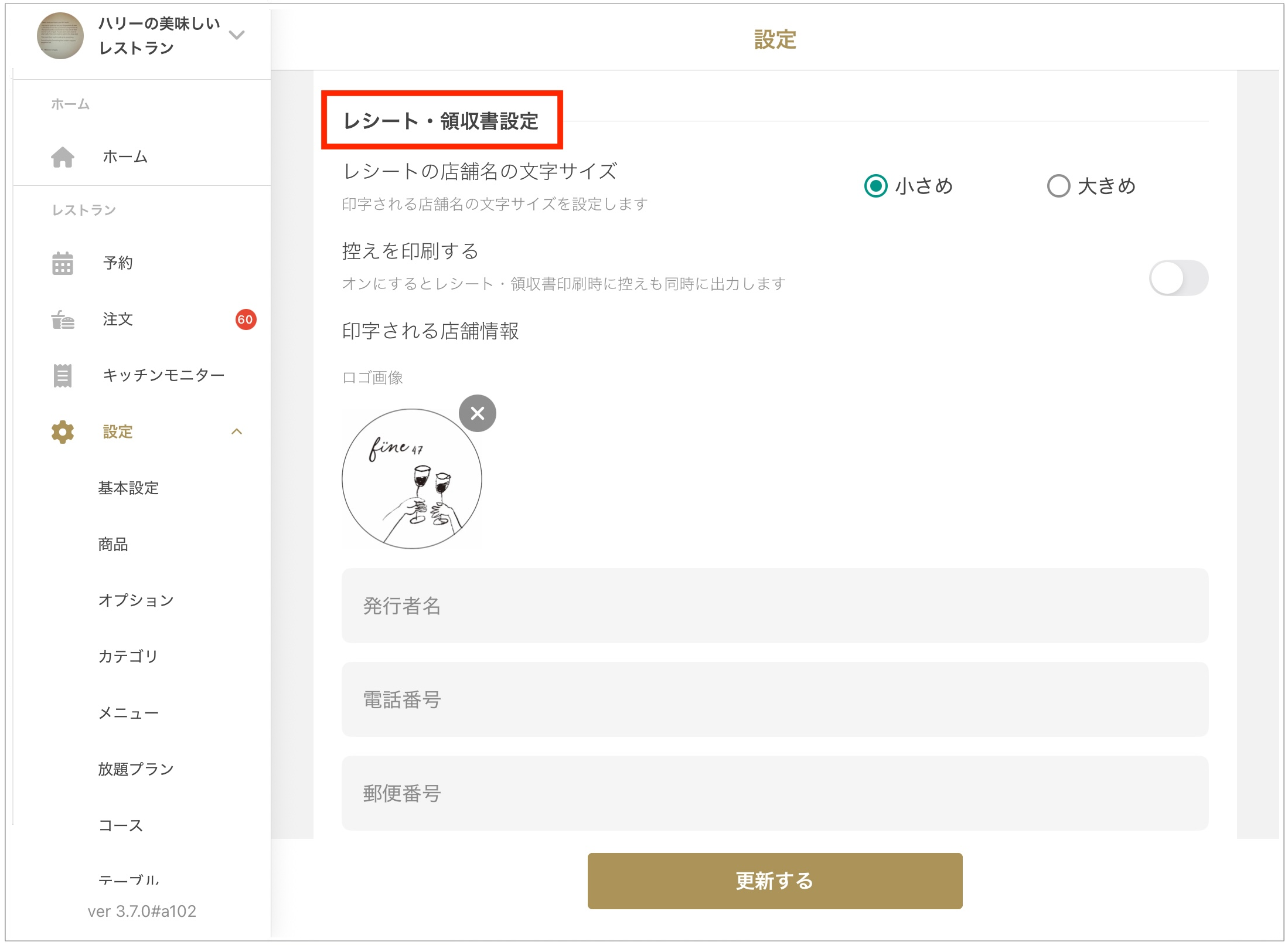Viewport: 1288px width, 945px height.
Task: Select the 小さめ radio button
Action: point(876,186)
